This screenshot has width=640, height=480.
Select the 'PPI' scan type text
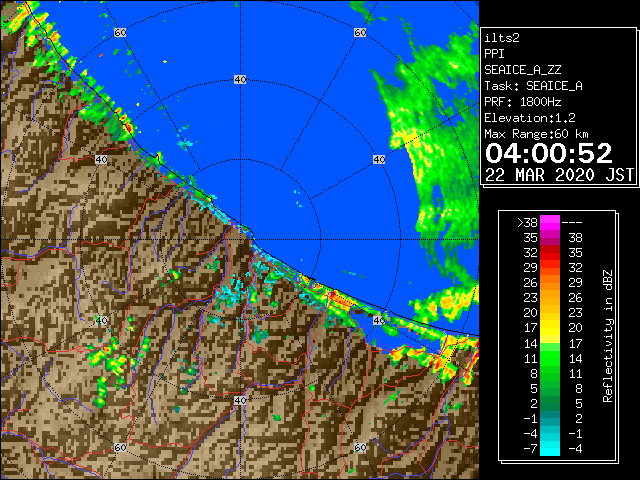[x=494, y=54]
